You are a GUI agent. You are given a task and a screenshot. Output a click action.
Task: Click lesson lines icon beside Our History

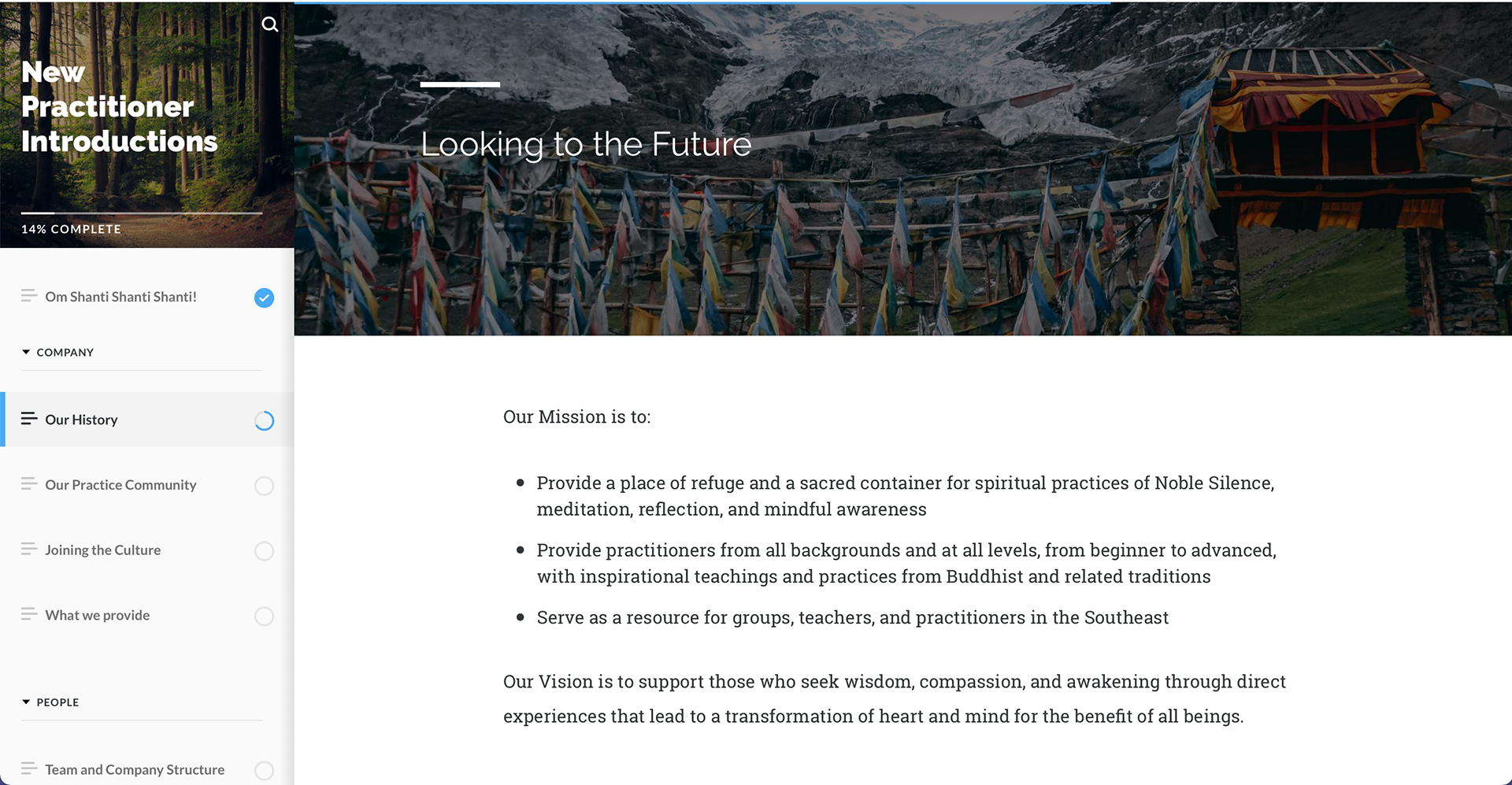(x=29, y=419)
